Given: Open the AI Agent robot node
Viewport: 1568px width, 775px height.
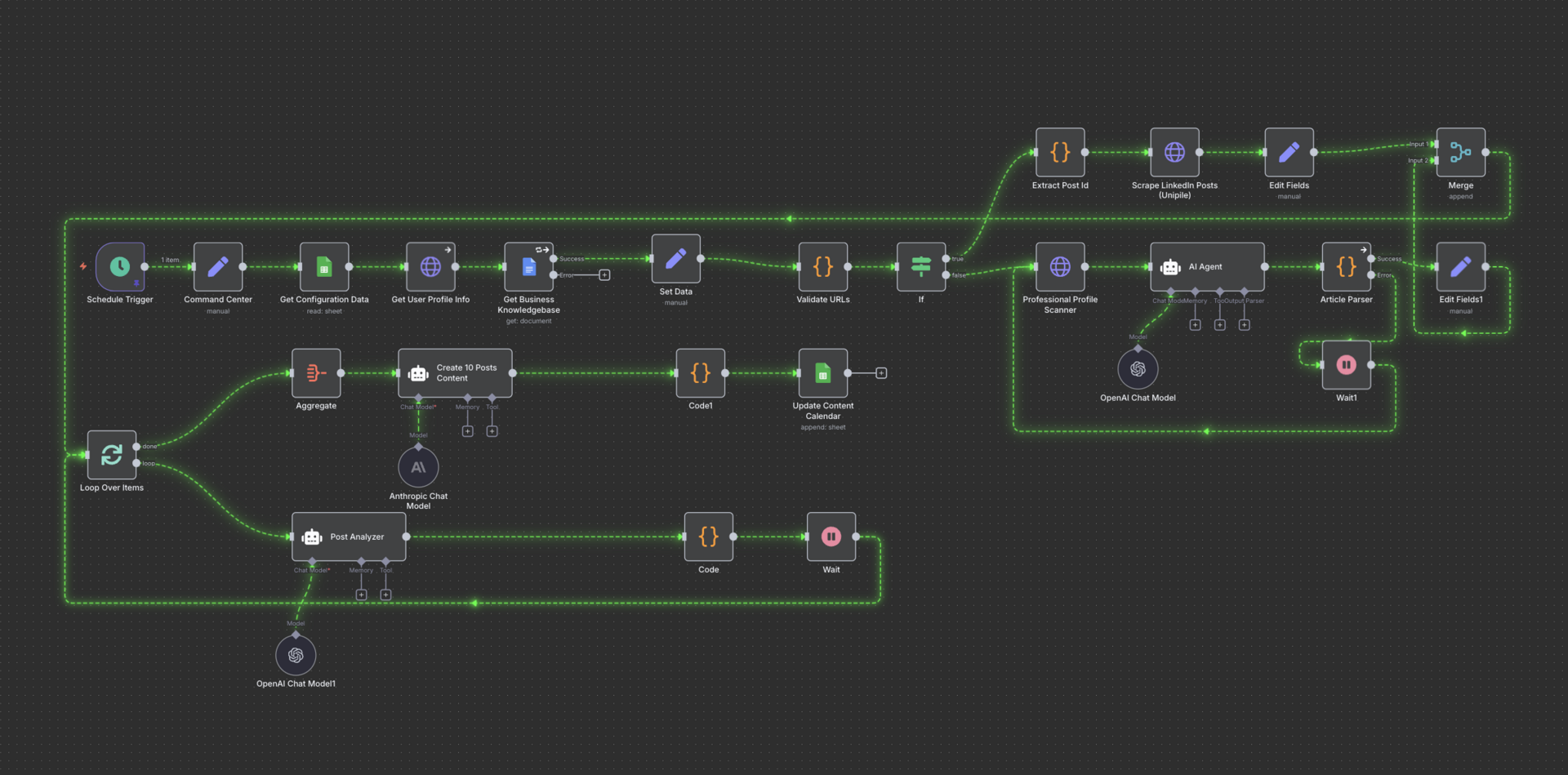Looking at the screenshot, I should click(x=1207, y=267).
